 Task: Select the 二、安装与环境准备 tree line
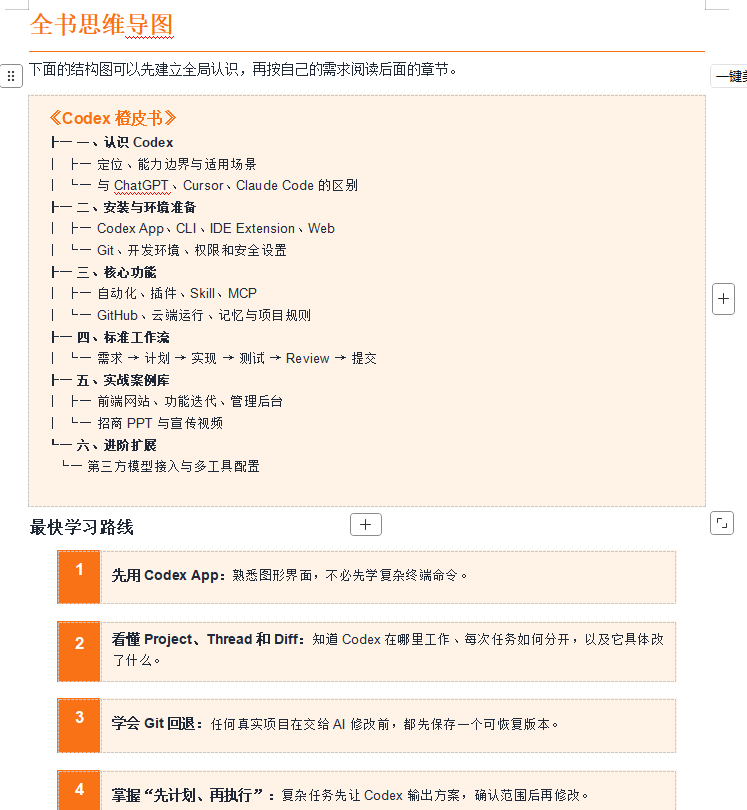(123, 208)
